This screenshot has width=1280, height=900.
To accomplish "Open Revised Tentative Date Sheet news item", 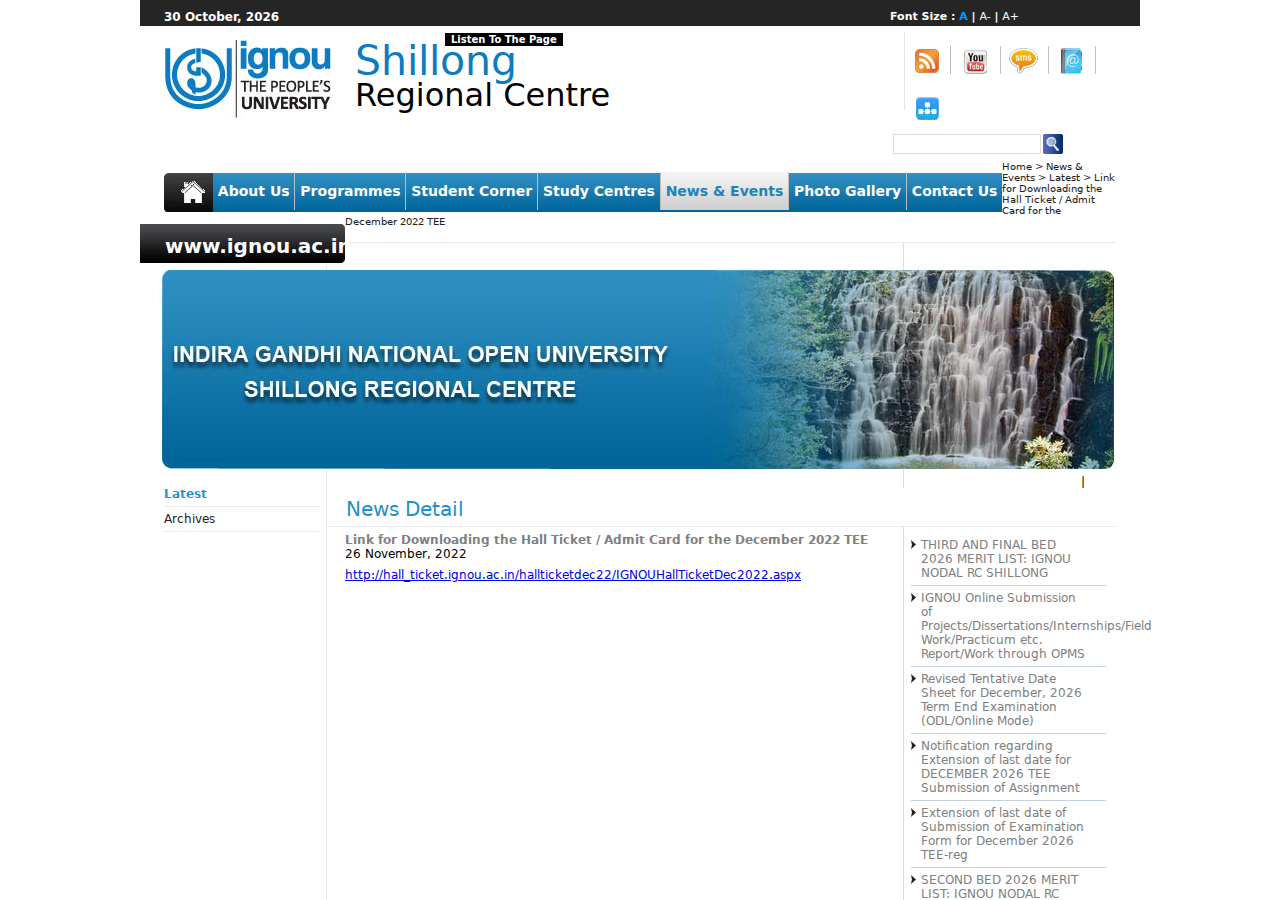I will tap(1001, 700).
